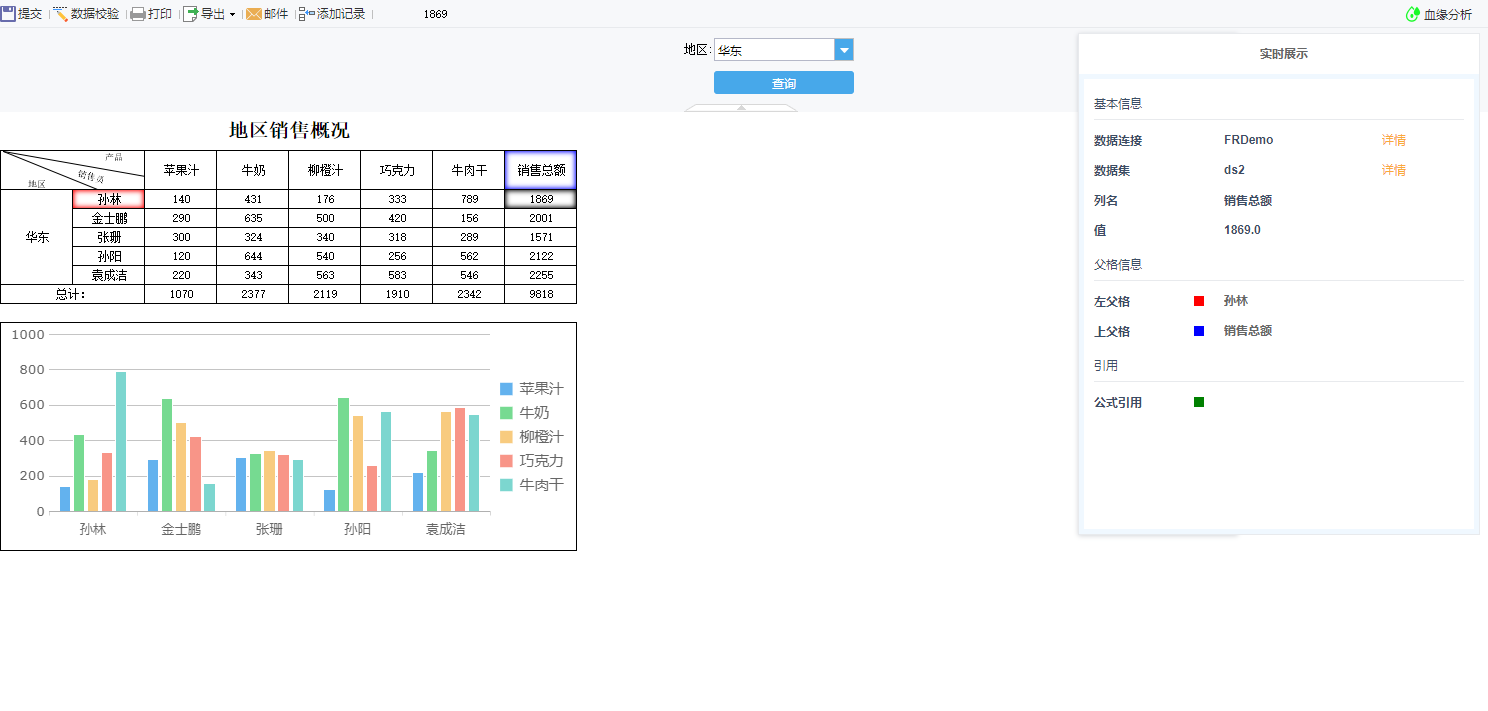Click the 地区 input field
1488x711 pixels.
point(775,50)
